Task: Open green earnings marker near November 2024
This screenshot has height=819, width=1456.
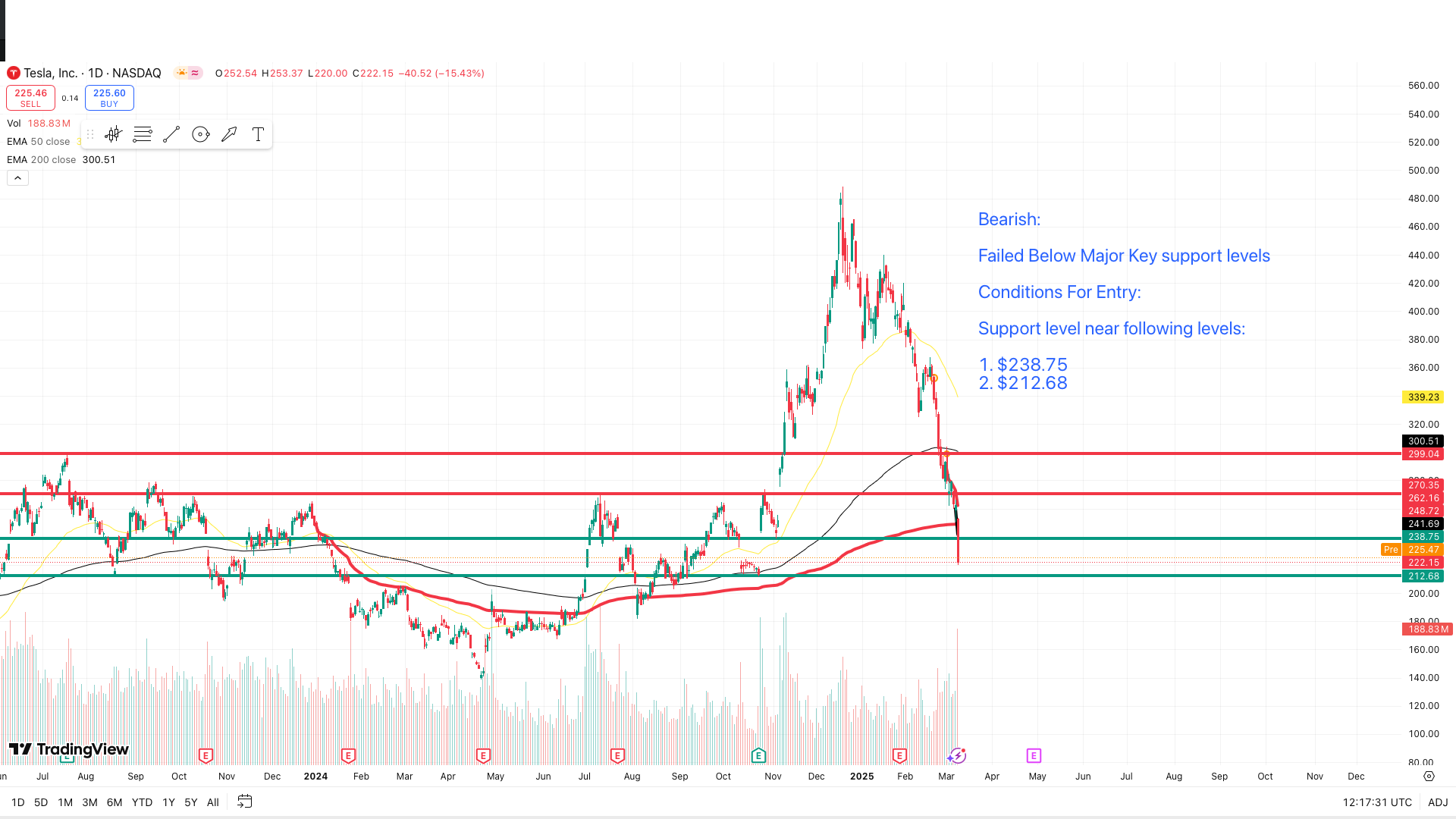Action: click(758, 755)
